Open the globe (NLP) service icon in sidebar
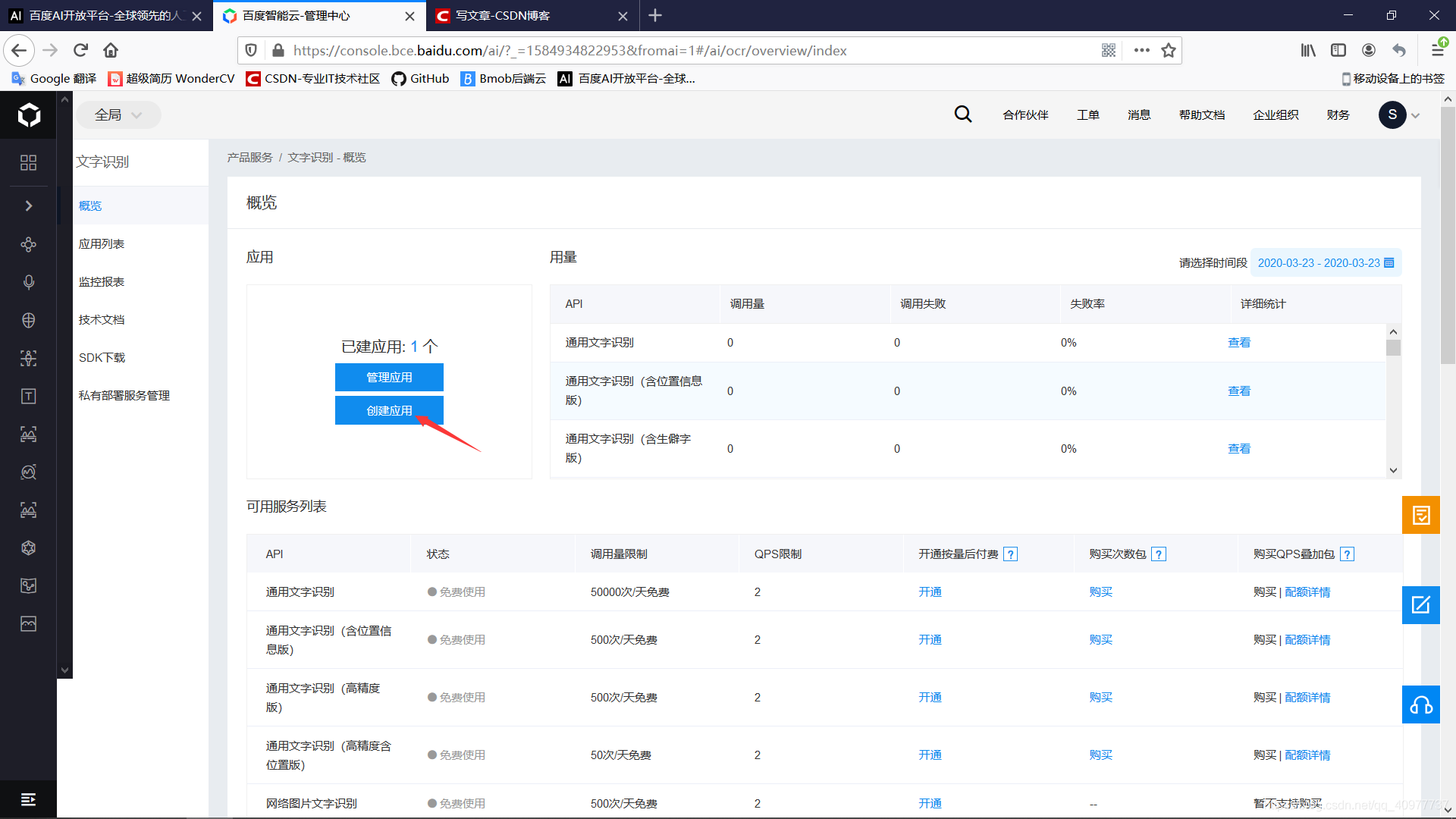The image size is (1456, 819). coord(28,320)
